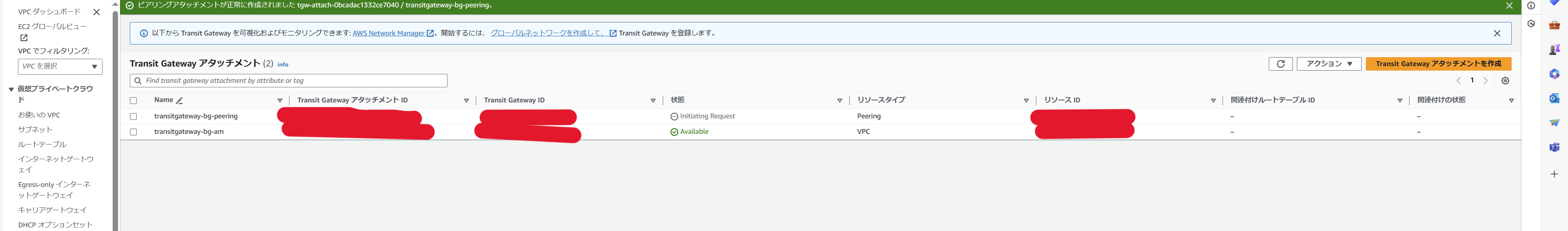Go to お使いの VPC

39,115
